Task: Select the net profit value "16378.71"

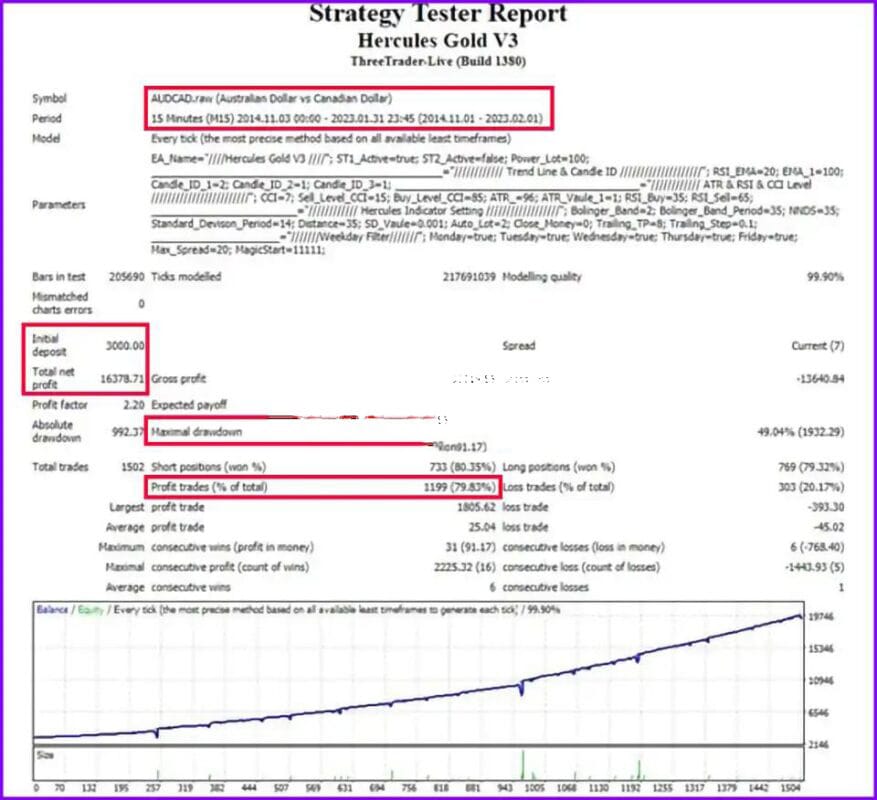Action: (122, 379)
